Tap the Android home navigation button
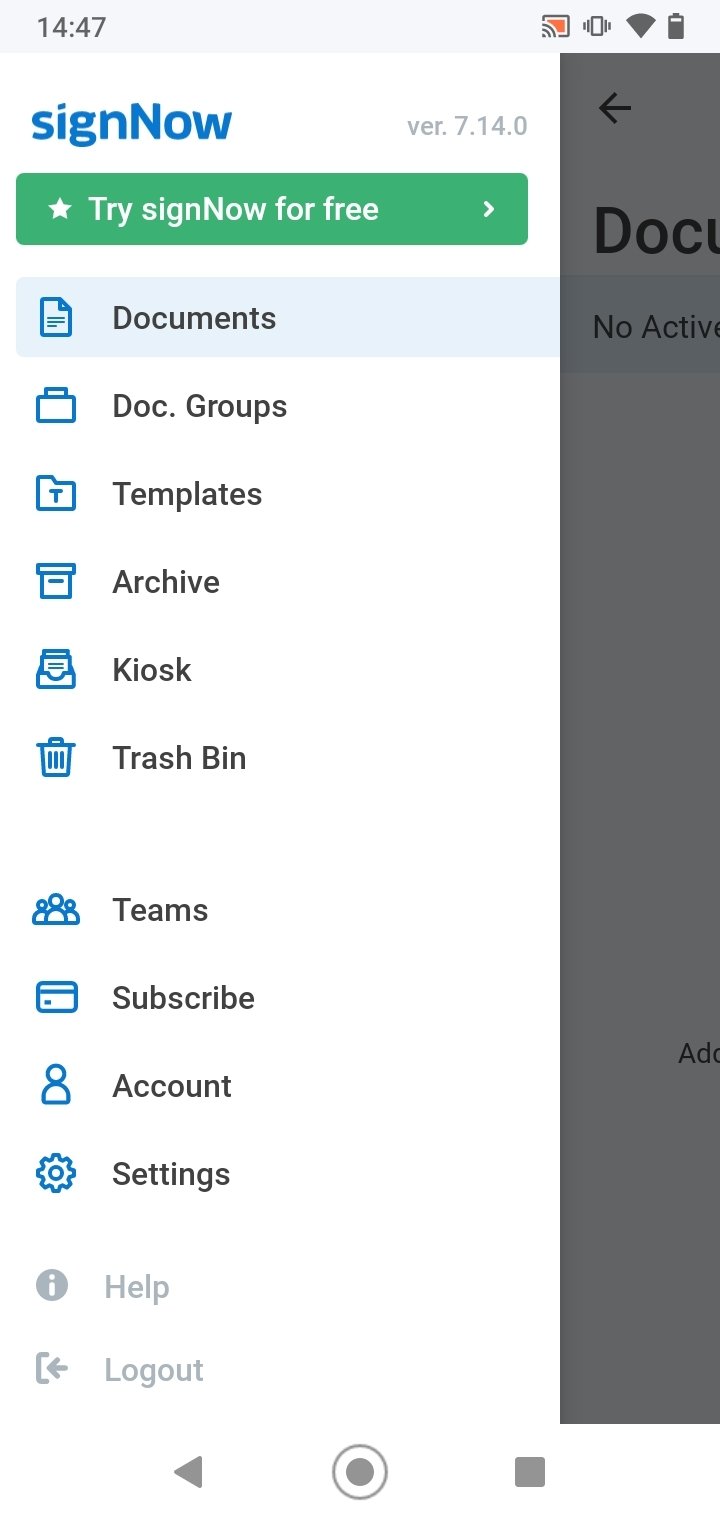720x1520 pixels. tap(359, 1471)
